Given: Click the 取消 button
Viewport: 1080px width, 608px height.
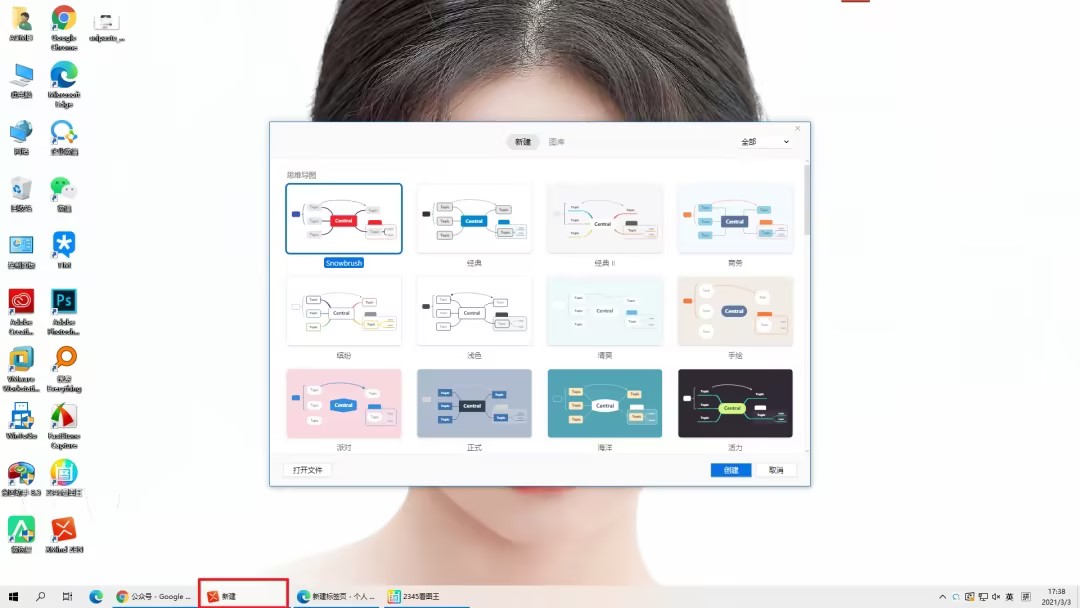Looking at the screenshot, I should [776, 470].
